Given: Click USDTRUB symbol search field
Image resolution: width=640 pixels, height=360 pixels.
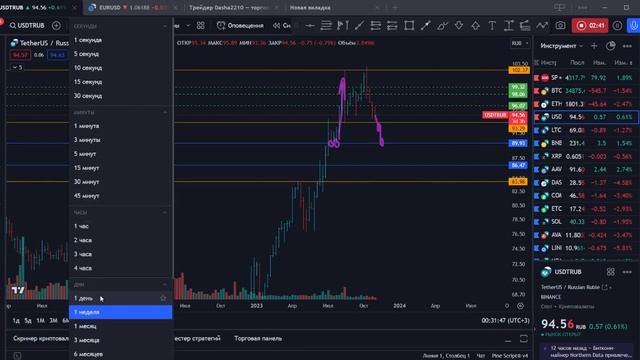Looking at the screenshot, I should click(27, 25).
